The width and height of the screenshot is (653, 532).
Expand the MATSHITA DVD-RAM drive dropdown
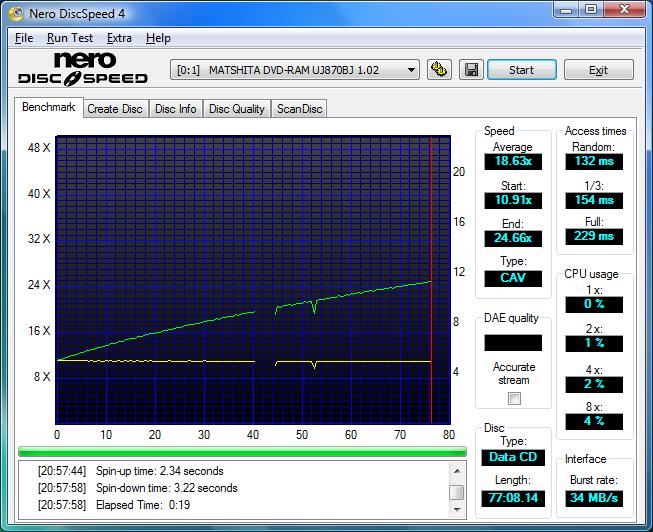click(411, 70)
